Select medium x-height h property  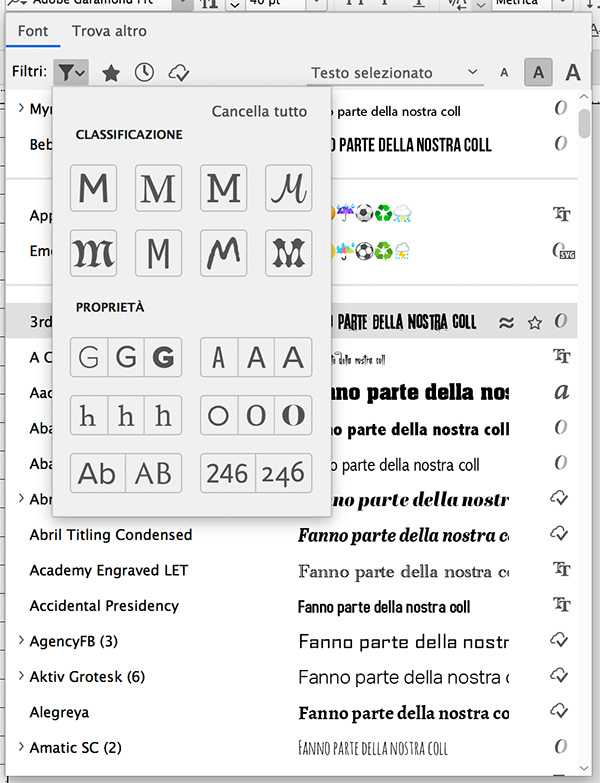[x=126, y=415]
